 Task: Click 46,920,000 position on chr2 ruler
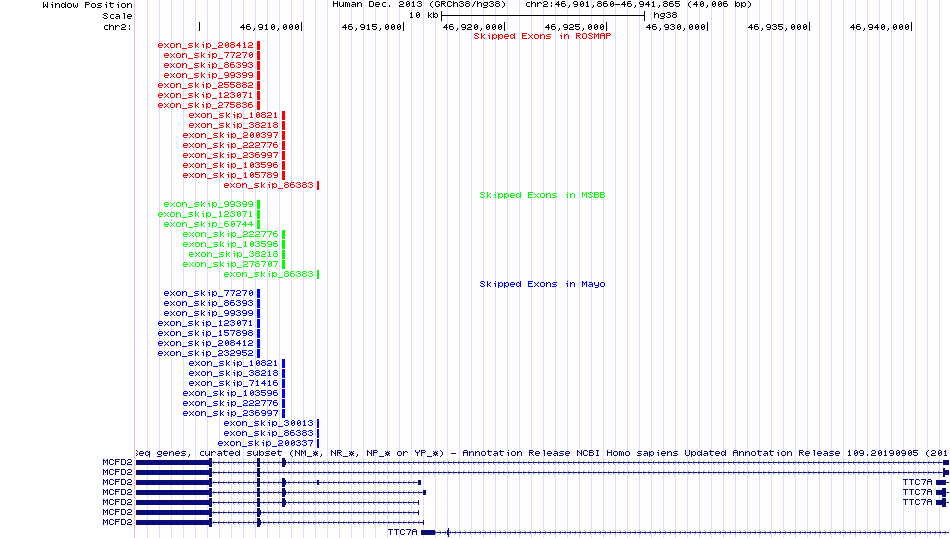tap(473, 27)
